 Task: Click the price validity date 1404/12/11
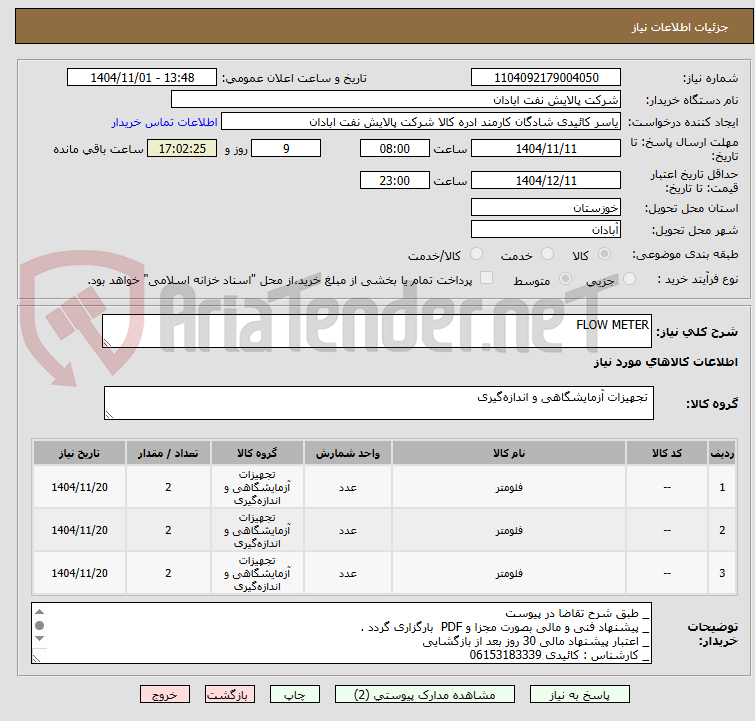(x=546, y=181)
